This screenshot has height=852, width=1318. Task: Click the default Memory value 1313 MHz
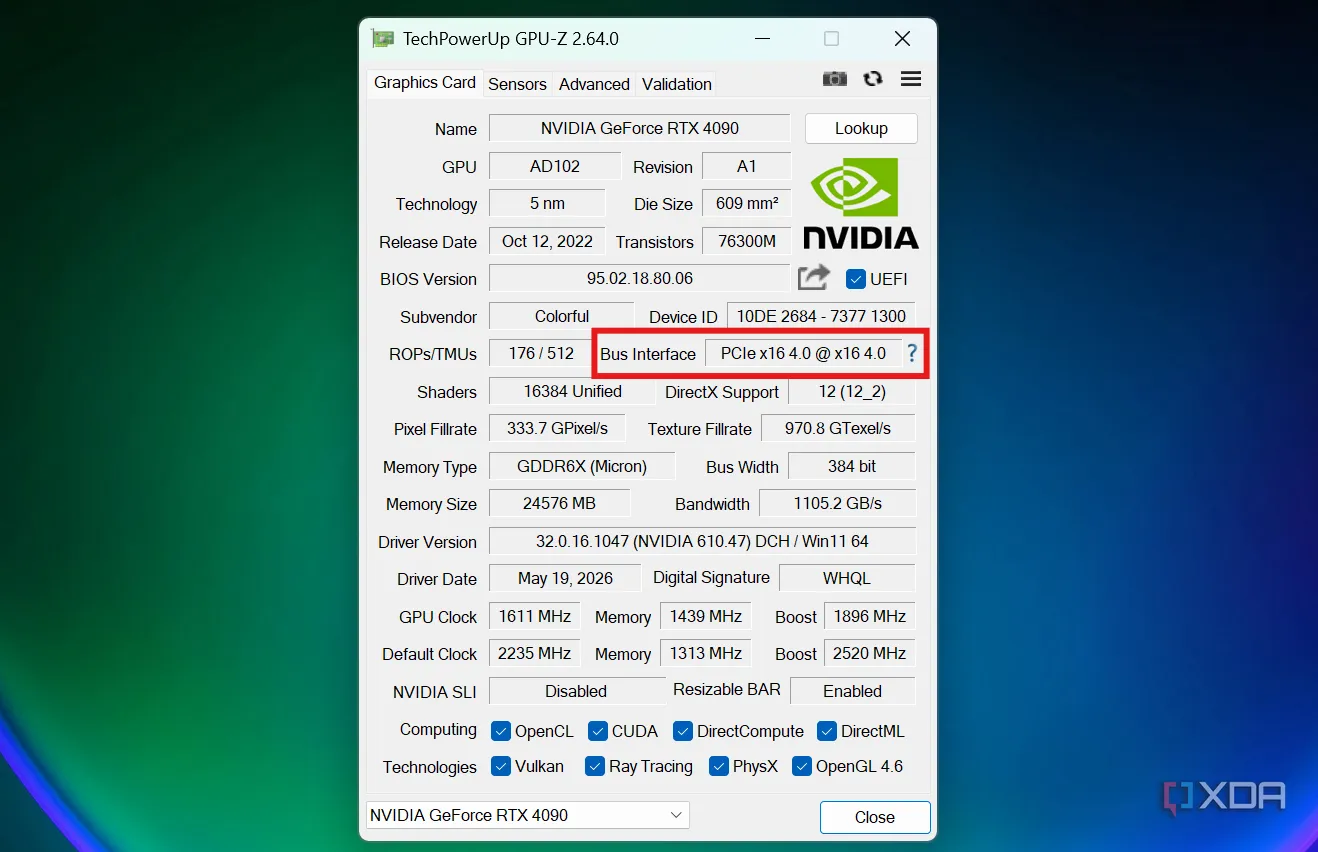click(706, 653)
